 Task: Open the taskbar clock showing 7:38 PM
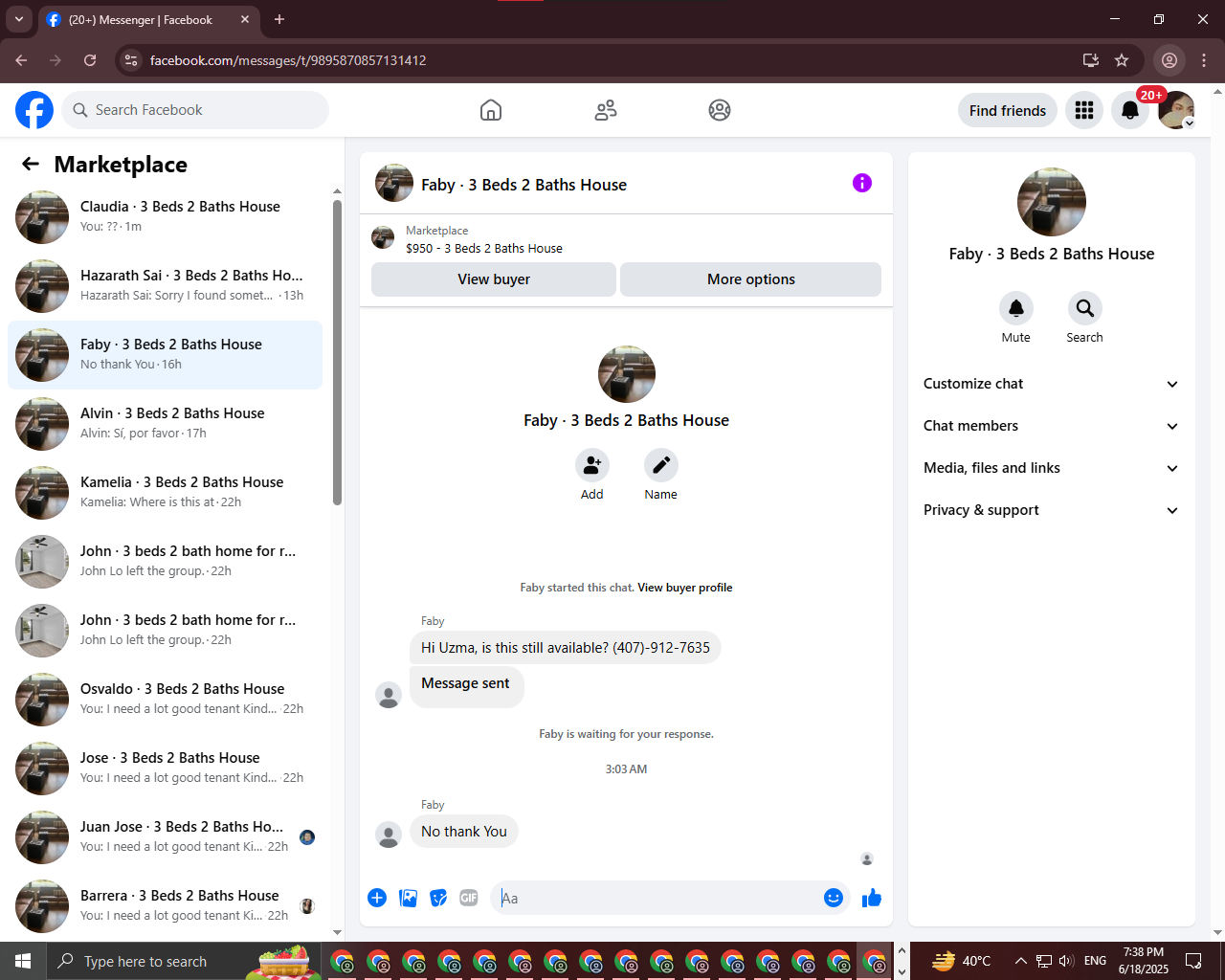1144,961
